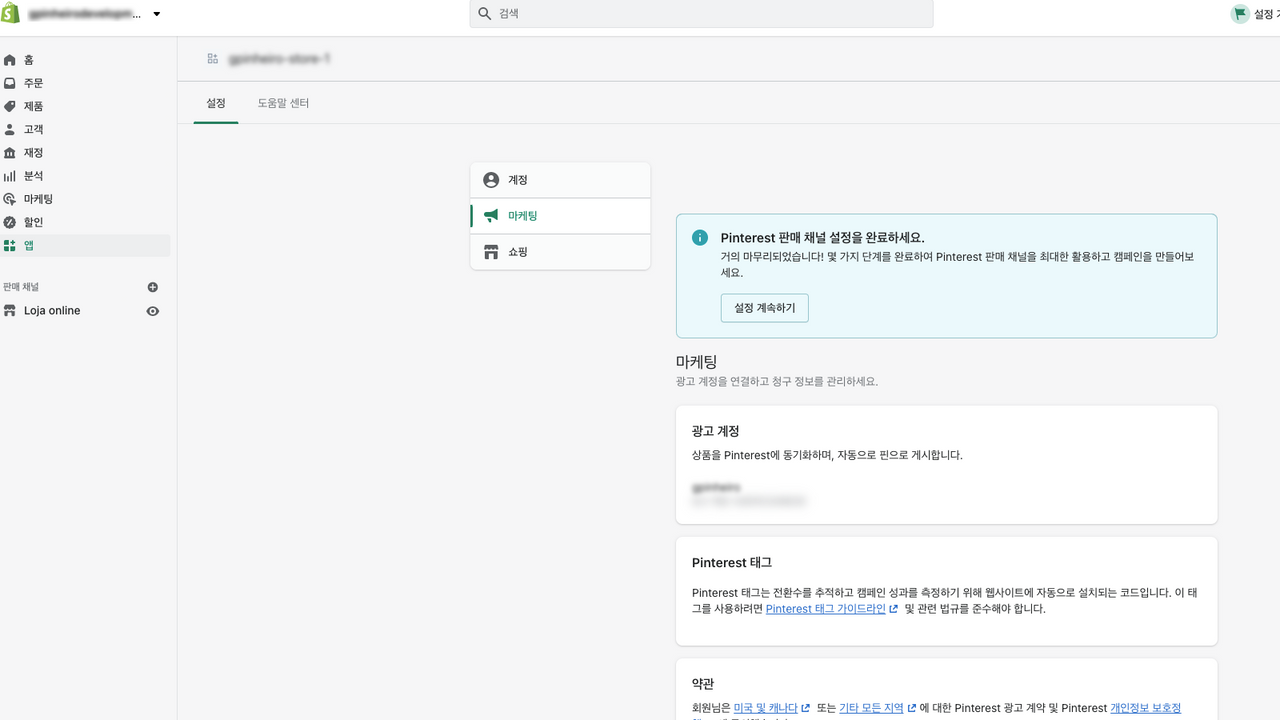This screenshot has height=720, width=1280.
Task: Click the magnifier icon in search bar
Action: click(x=485, y=14)
